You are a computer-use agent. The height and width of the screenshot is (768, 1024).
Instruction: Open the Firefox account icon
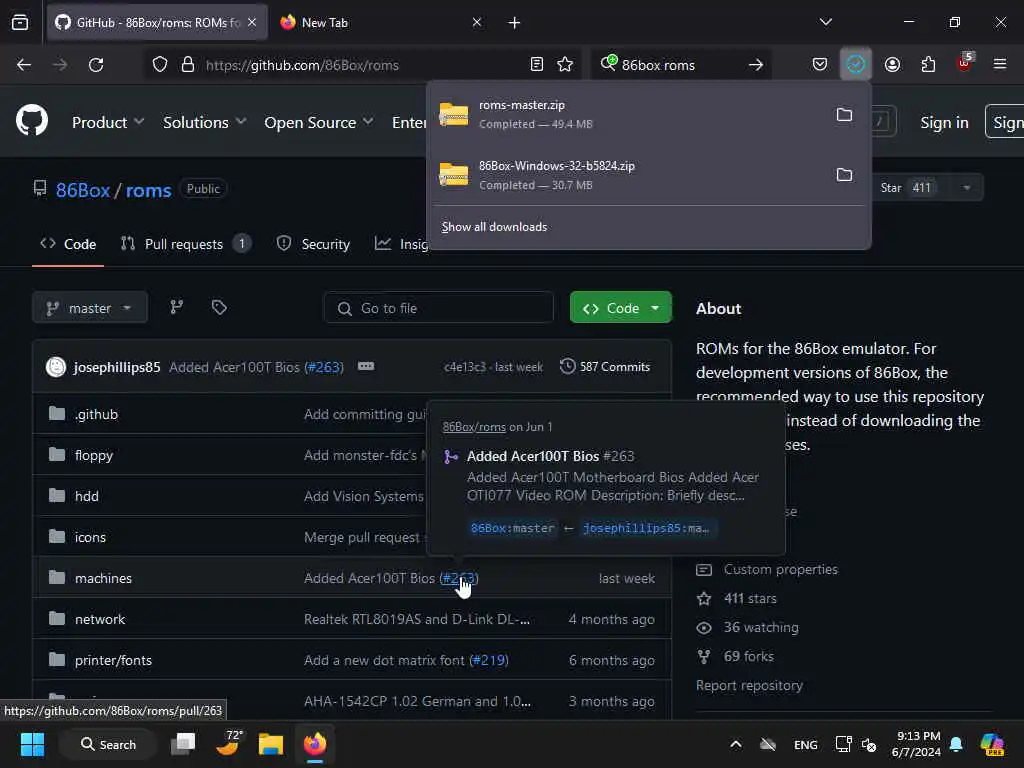coord(892,65)
